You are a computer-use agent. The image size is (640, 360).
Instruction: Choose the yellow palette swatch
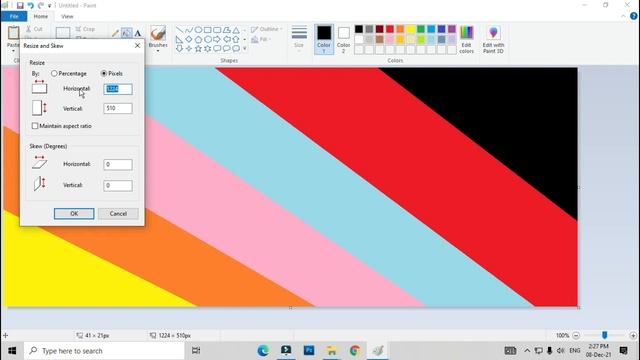[x=411, y=29]
